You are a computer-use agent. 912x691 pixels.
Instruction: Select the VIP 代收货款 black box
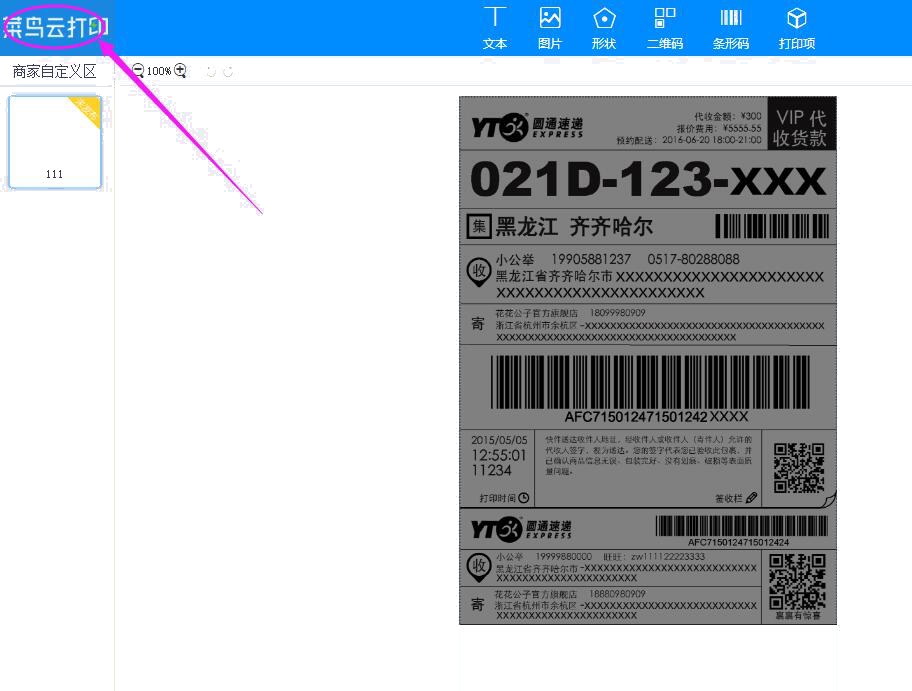801,124
